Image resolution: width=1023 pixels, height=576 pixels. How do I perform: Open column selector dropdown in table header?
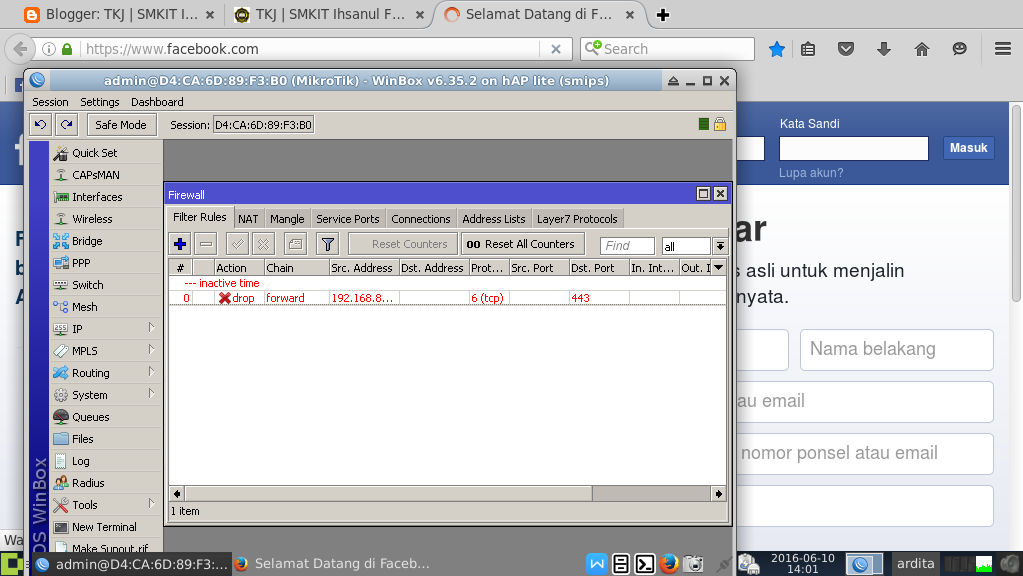718,267
